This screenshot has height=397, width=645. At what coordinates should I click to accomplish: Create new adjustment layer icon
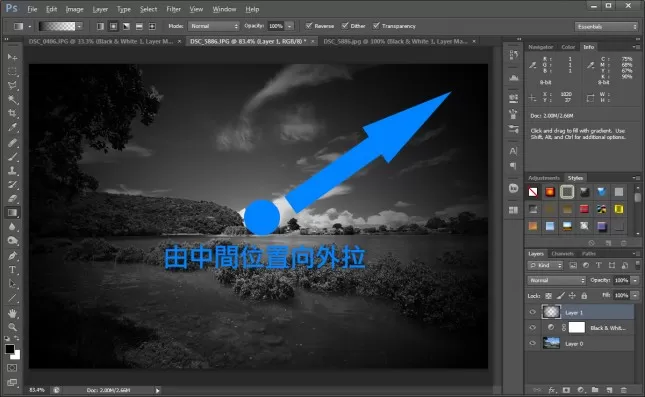click(x=581, y=390)
